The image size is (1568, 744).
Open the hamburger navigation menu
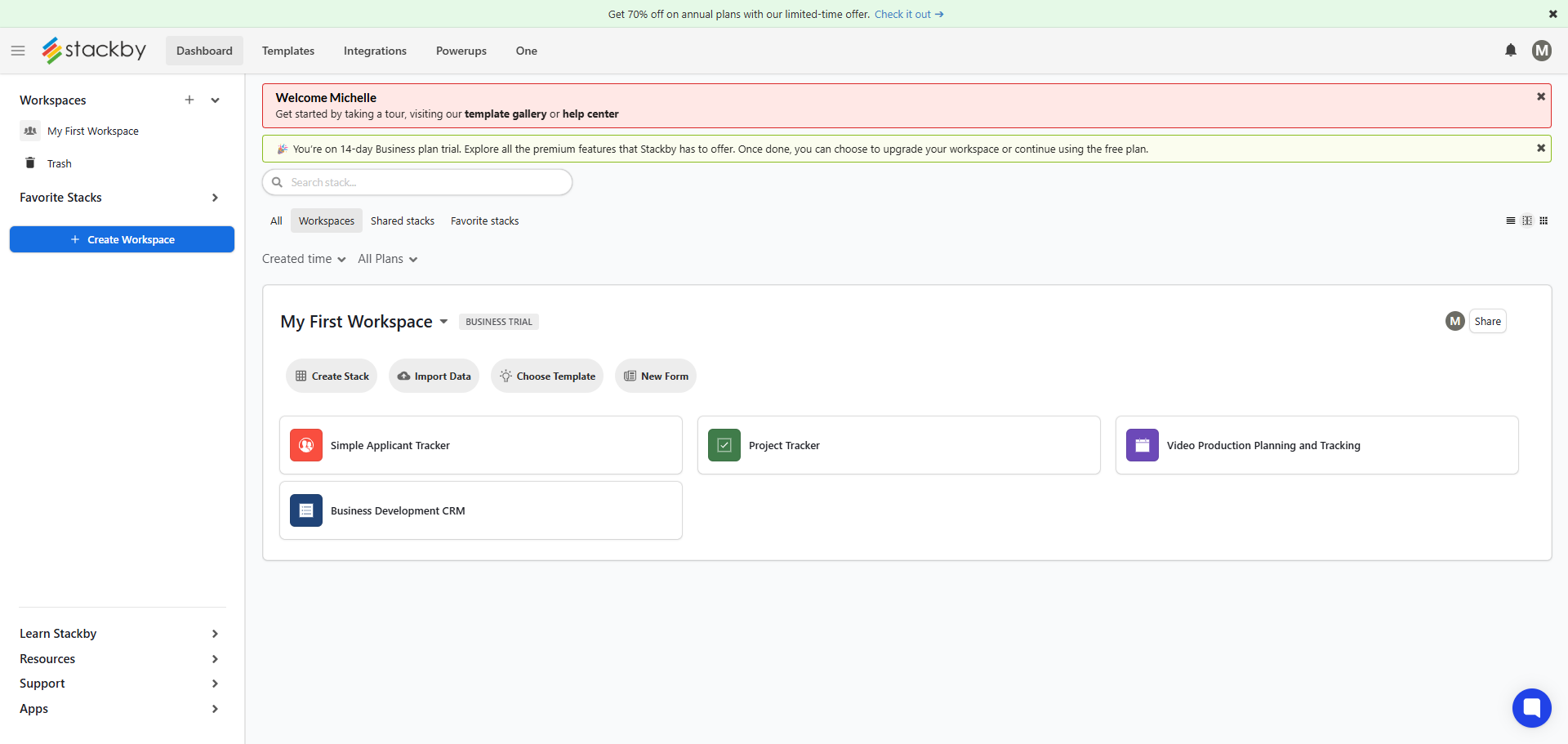coord(18,51)
